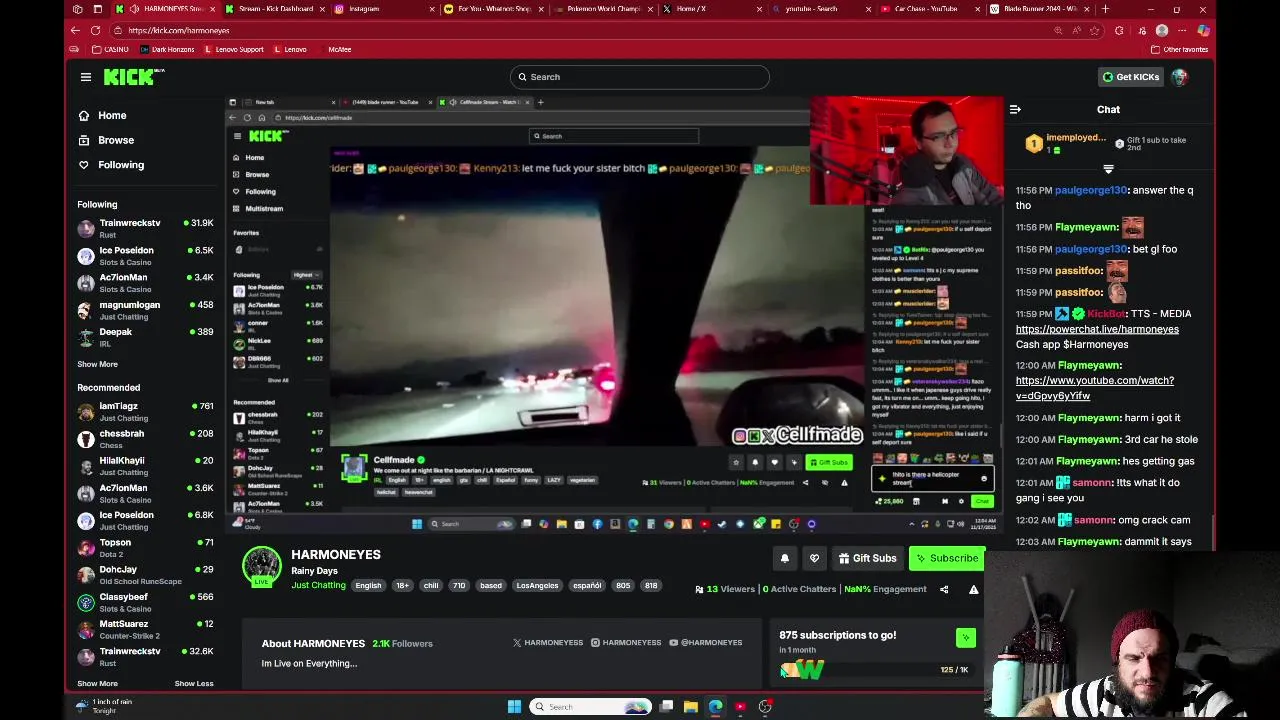The image size is (1280, 720).
Task: Open HARMONEYESS X profile link
Action: pos(547,642)
